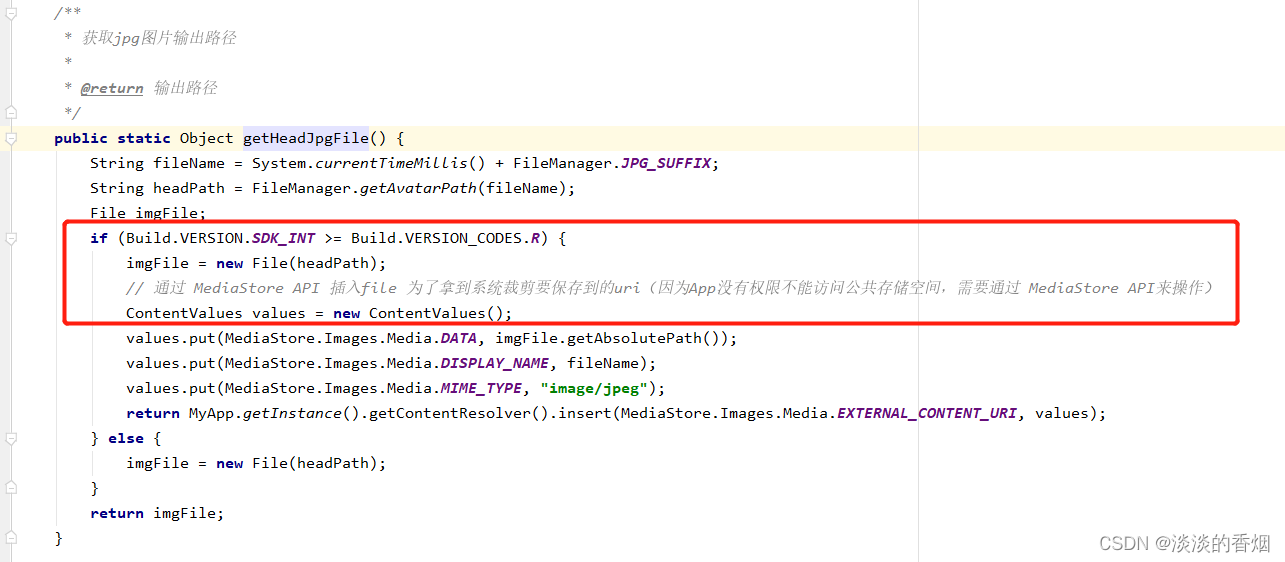This screenshot has height=562, width=1285.
Task: Click the "image/jpeg" string literal
Action: point(594,388)
